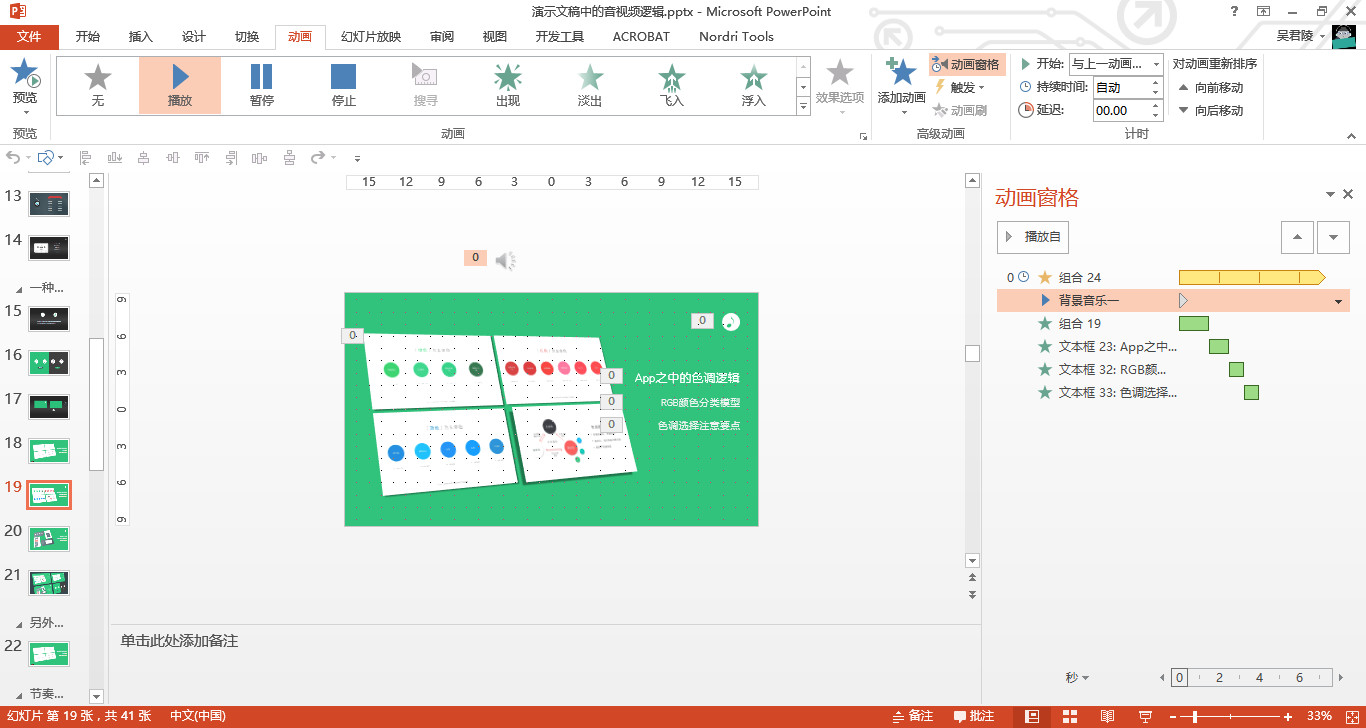The image size is (1366, 728).
Task: Open the Slide Show (幻灯片放映) tab
Action: point(370,37)
